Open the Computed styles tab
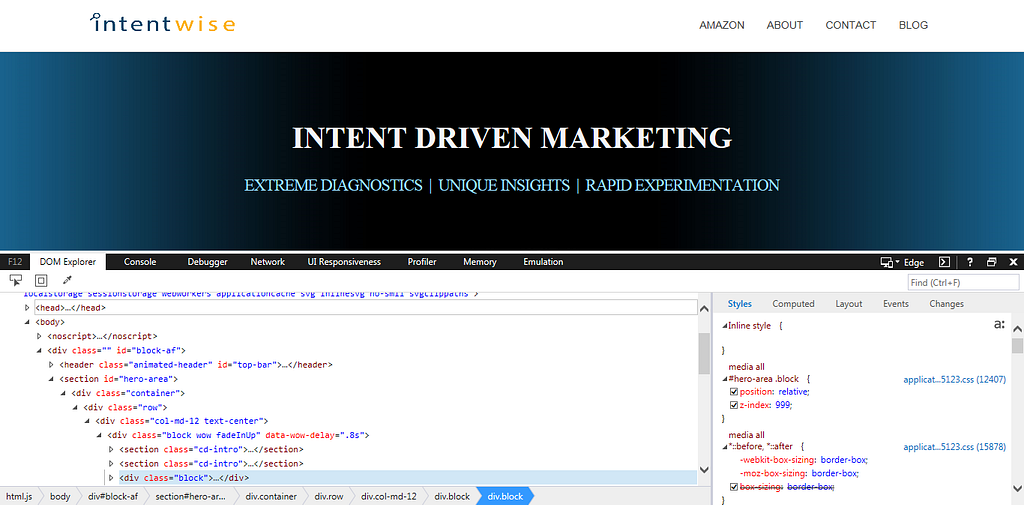Screen dimensions: 1024x505 [x=793, y=304]
